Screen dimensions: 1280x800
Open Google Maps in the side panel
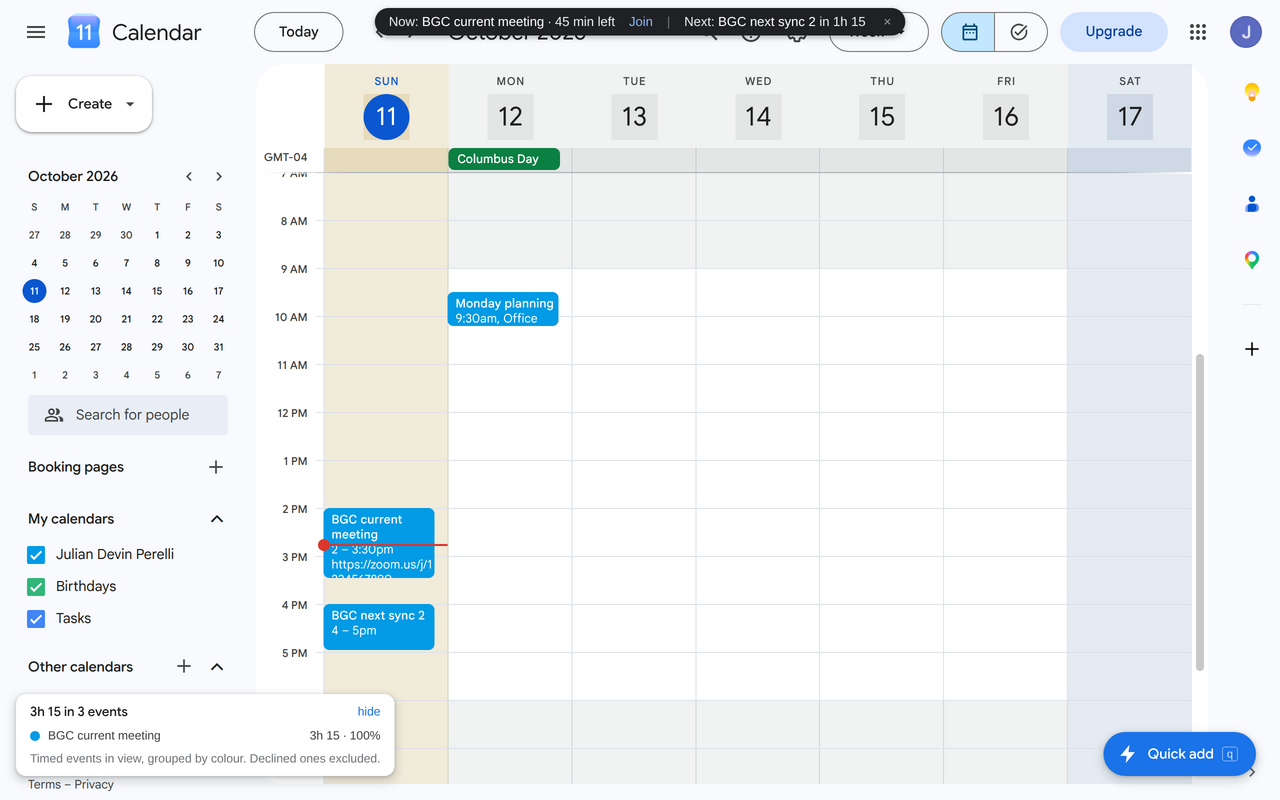pyautogui.click(x=1251, y=260)
